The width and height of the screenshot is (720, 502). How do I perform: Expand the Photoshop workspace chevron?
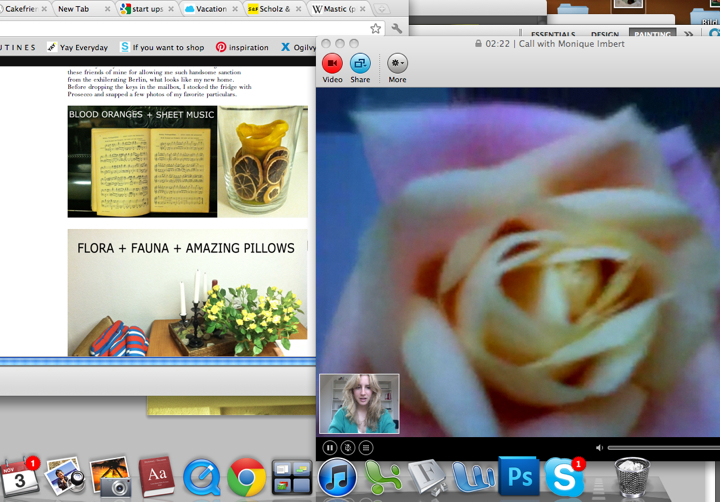688,34
